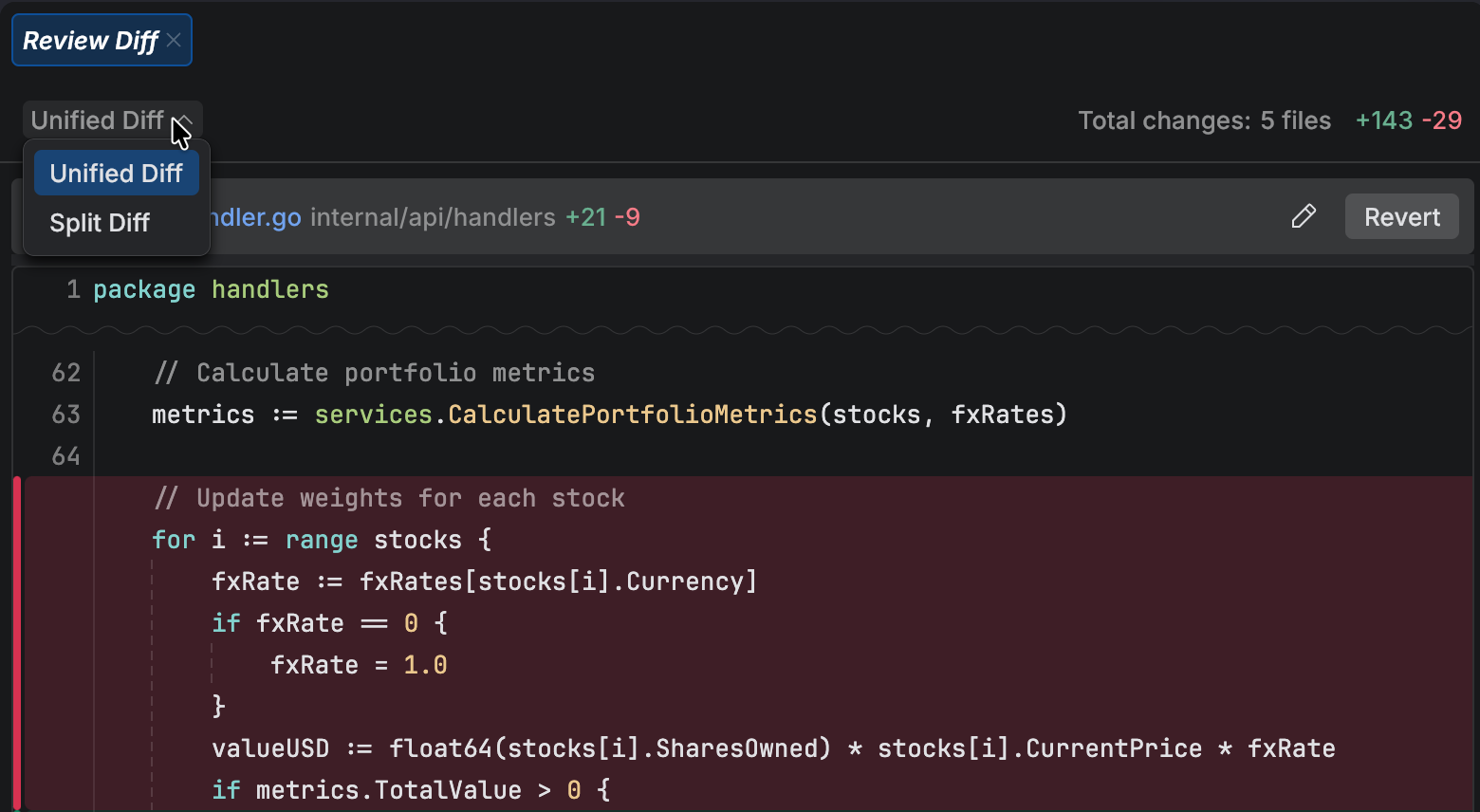Select Unified Diff view mode
The width and height of the screenshot is (1480, 812).
tap(116, 173)
